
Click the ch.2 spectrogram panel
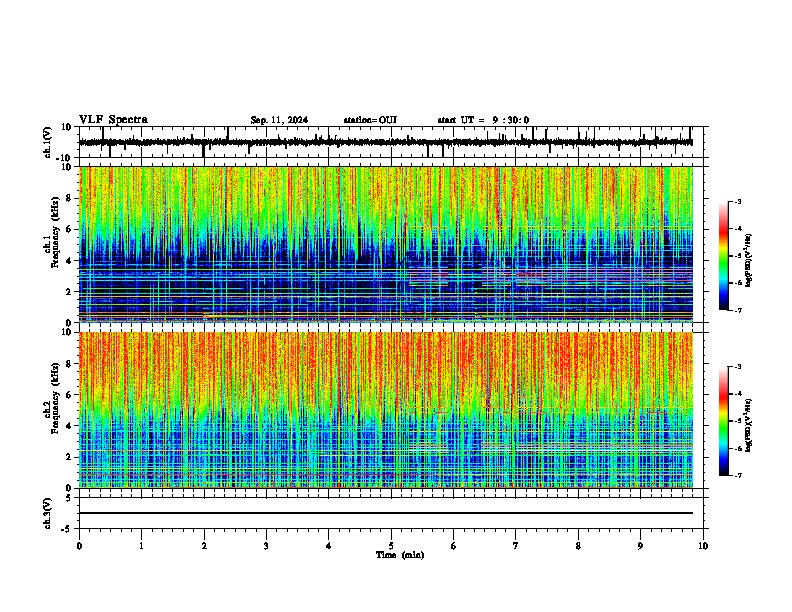click(386, 410)
